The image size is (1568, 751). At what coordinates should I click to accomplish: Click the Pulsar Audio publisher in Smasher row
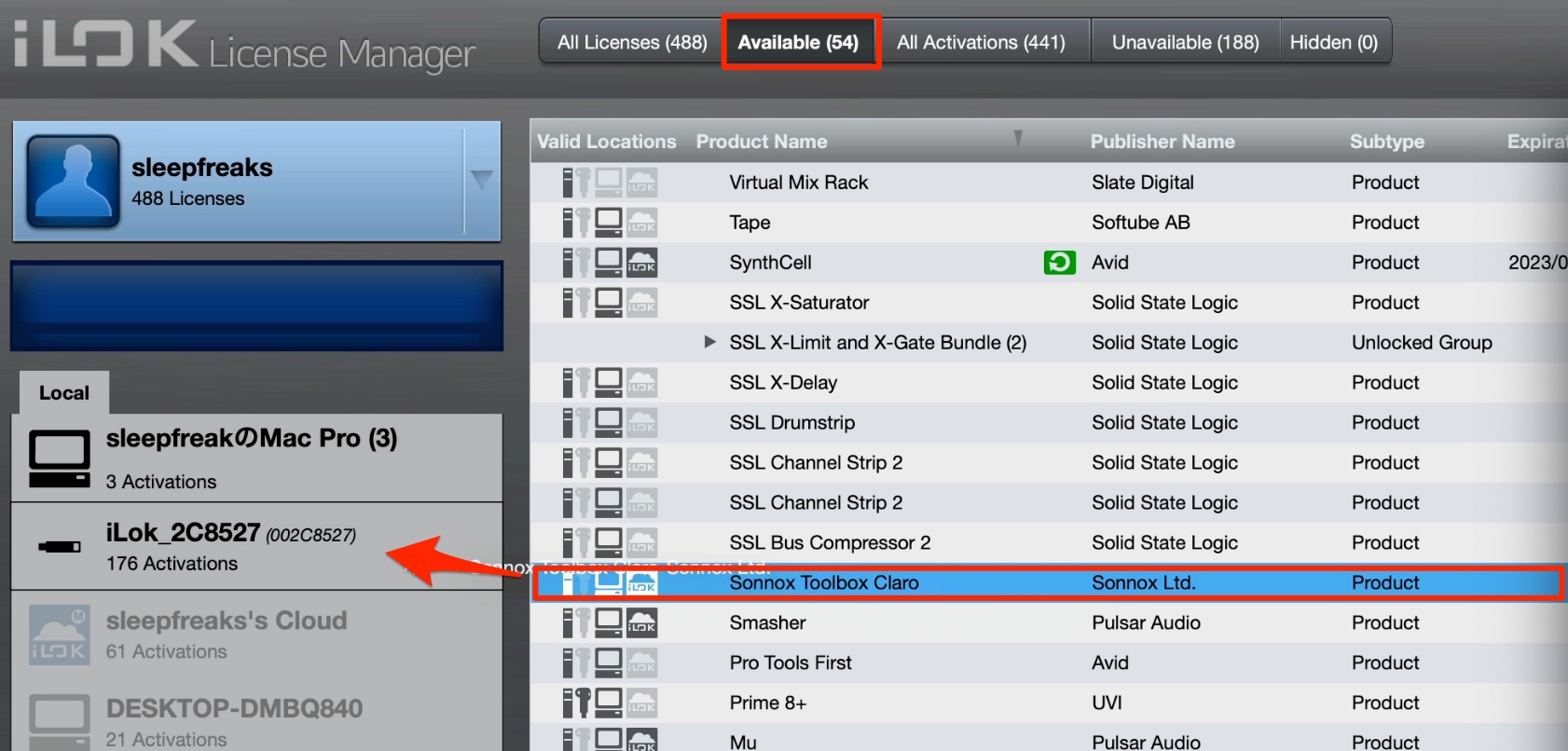pos(1146,623)
